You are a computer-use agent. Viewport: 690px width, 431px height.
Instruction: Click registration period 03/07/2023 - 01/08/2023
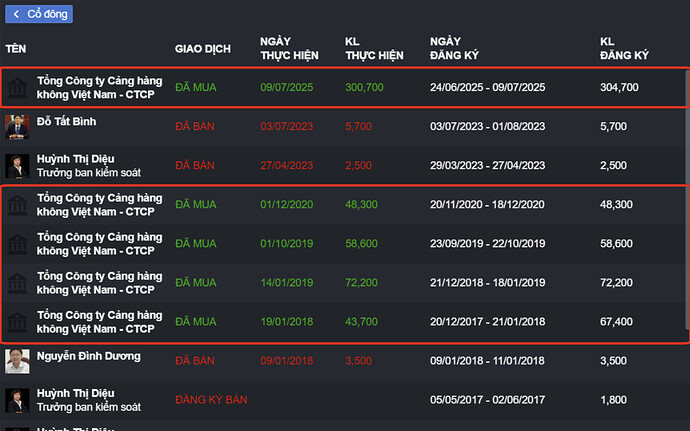tap(488, 127)
